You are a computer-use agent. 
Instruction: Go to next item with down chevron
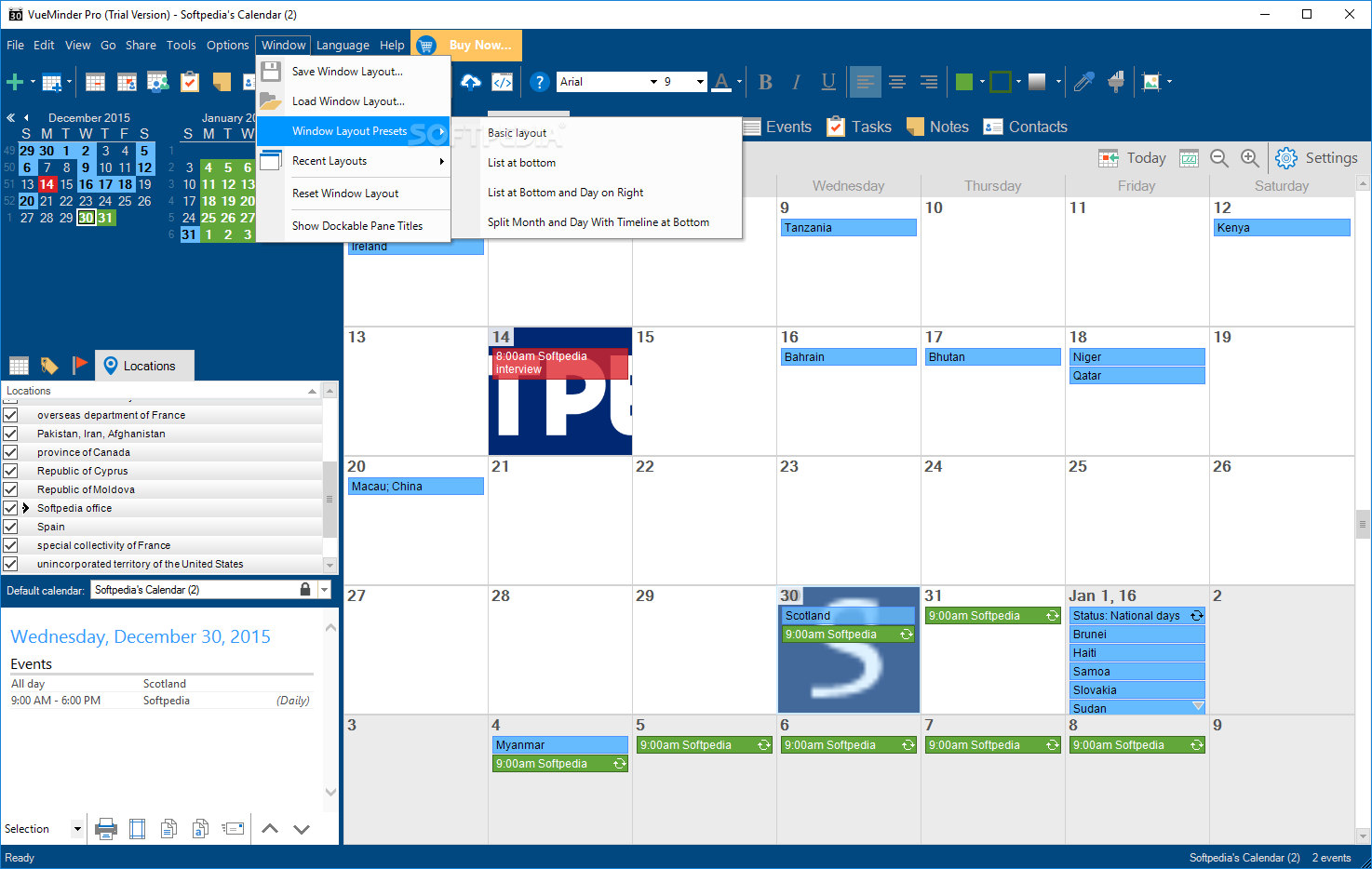(302, 828)
